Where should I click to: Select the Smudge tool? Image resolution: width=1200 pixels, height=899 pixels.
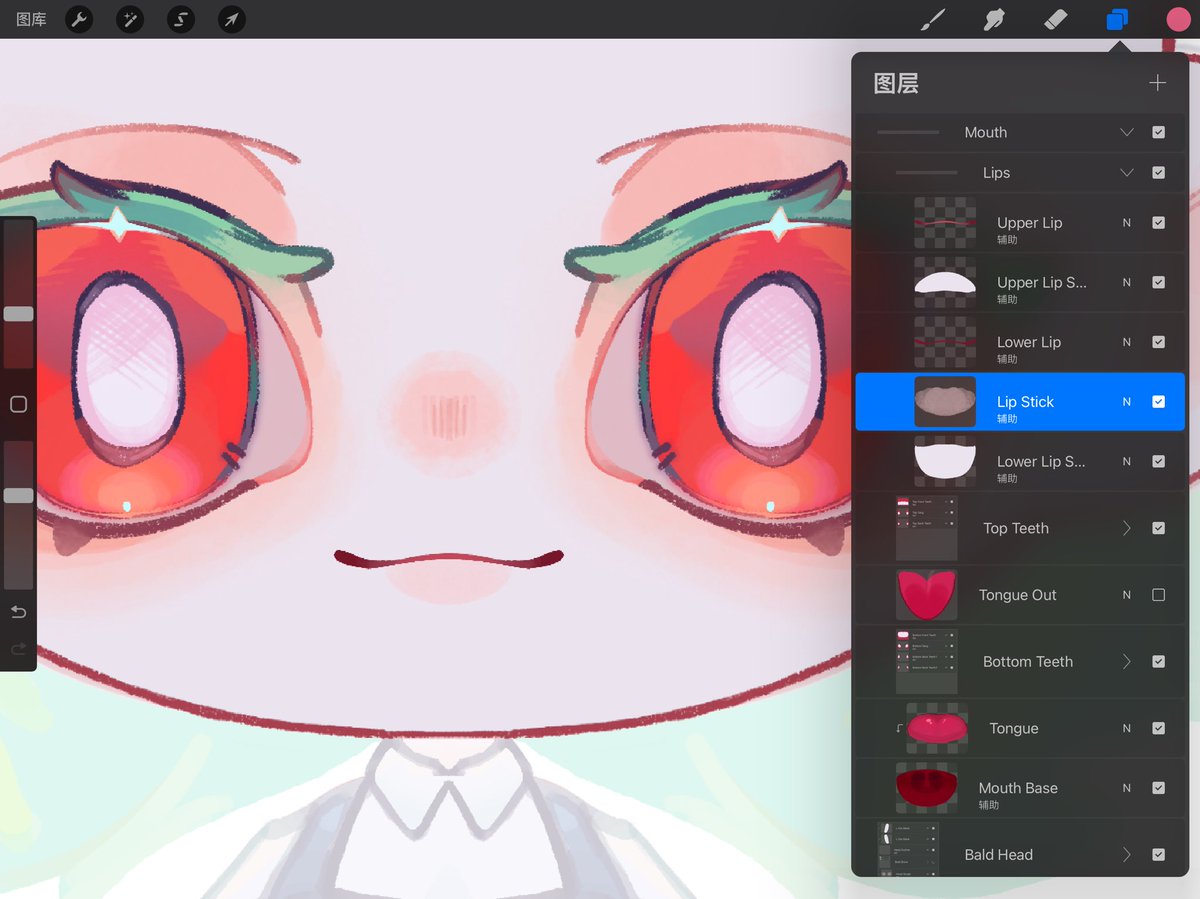click(x=994, y=19)
